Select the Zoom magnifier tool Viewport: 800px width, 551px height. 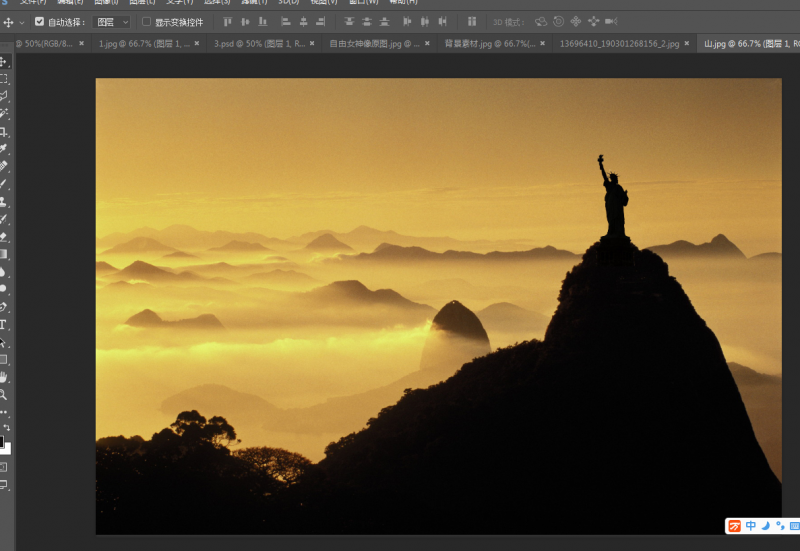pos(4,395)
